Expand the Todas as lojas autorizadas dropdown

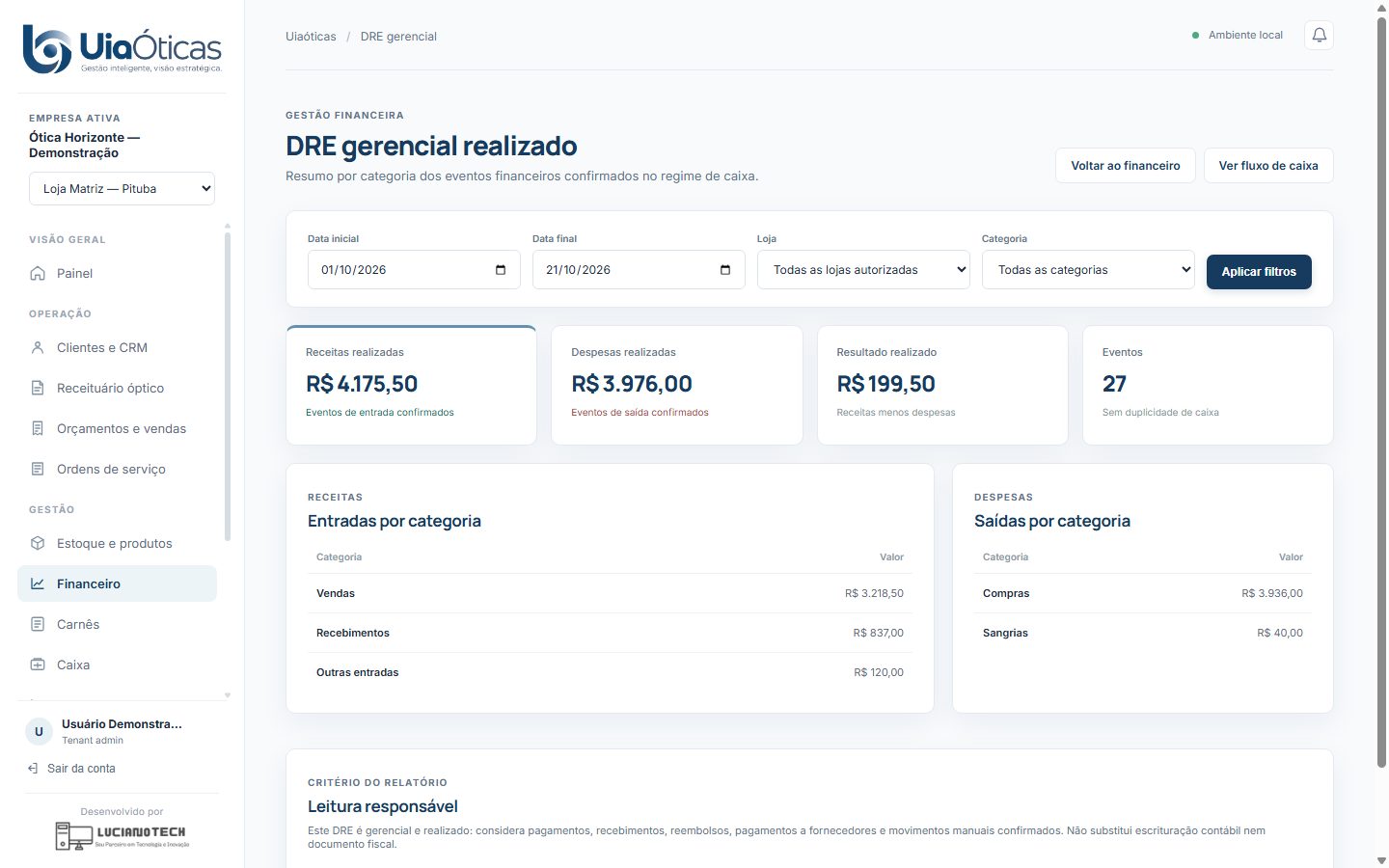click(x=863, y=270)
